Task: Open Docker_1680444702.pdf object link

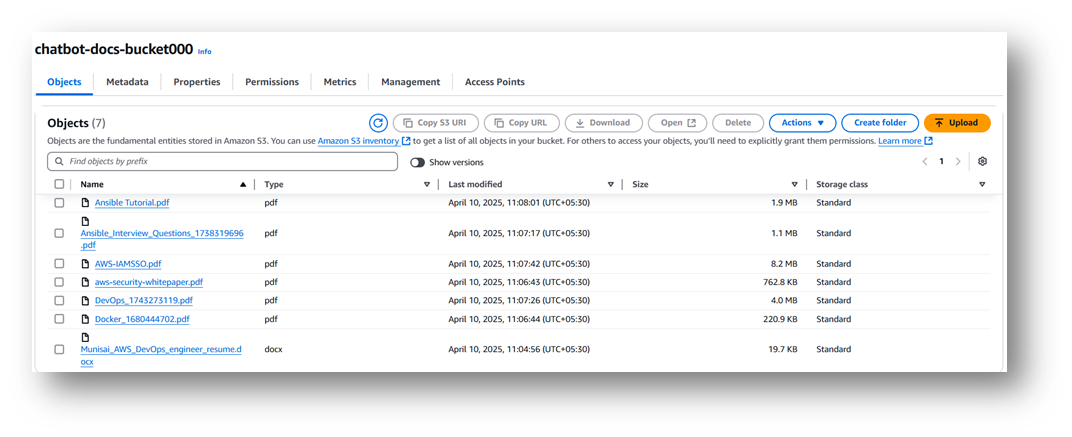Action: pyautogui.click(x=142, y=319)
